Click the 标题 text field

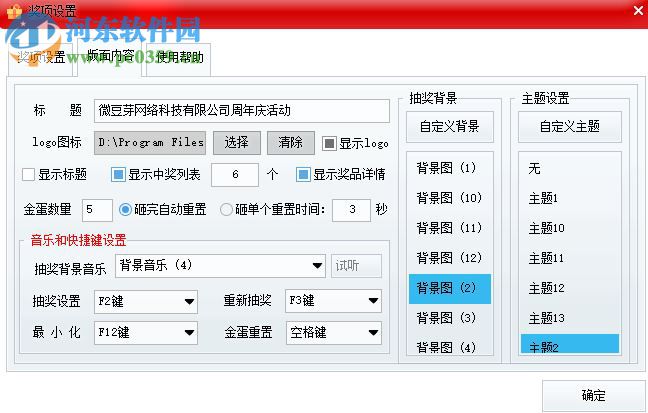click(x=242, y=111)
